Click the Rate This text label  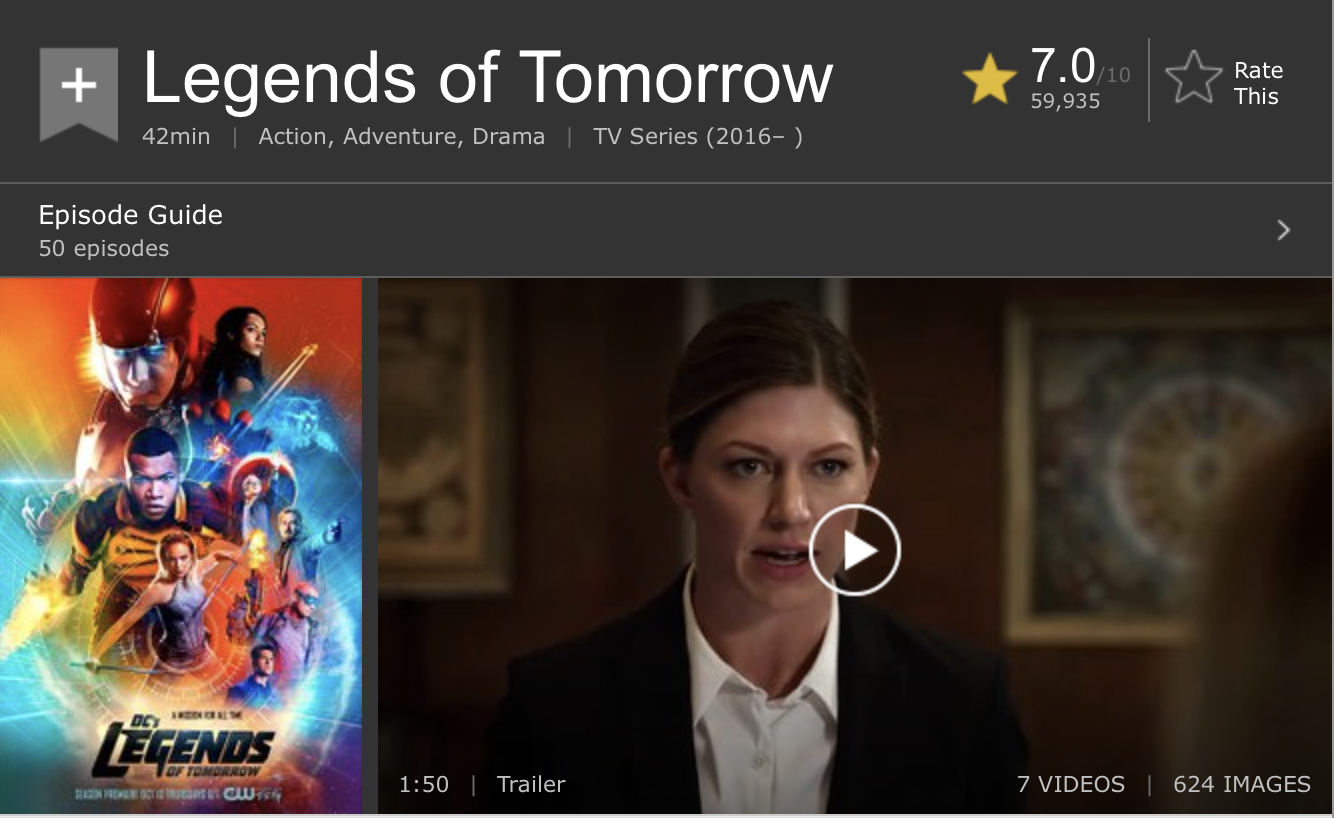pyautogui.click(x=1257, y=83)
